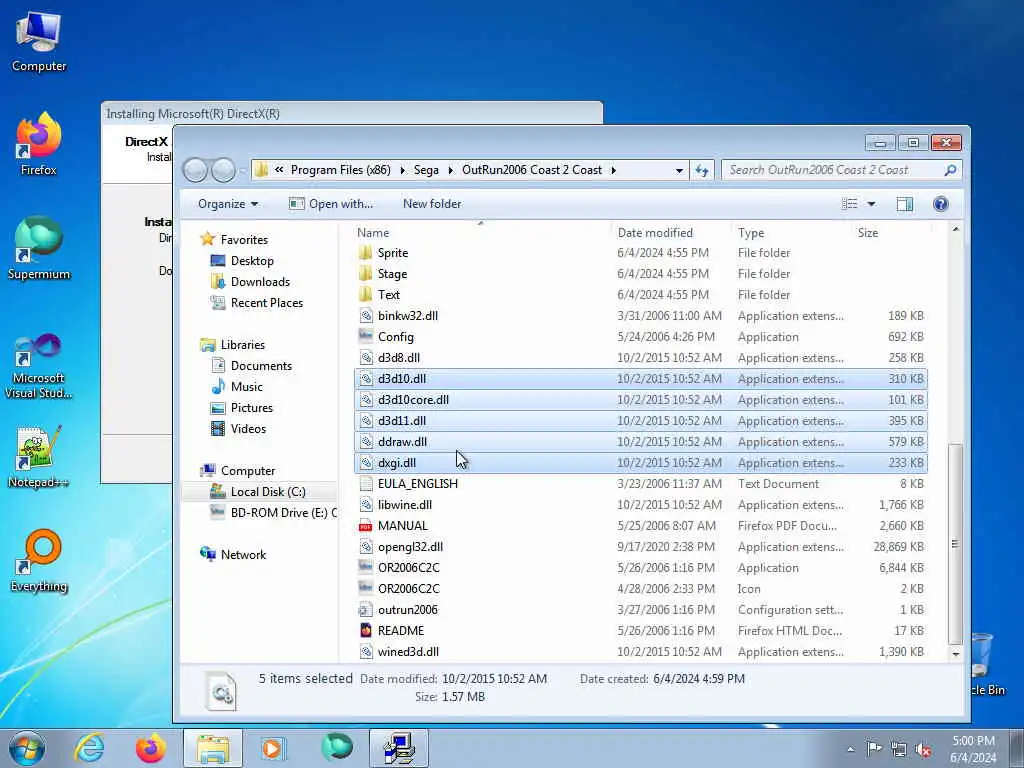Open the view options dropdown arrow
This screenshot has width=1024, height=768.
pyautogui.click(x=871, y=204)
